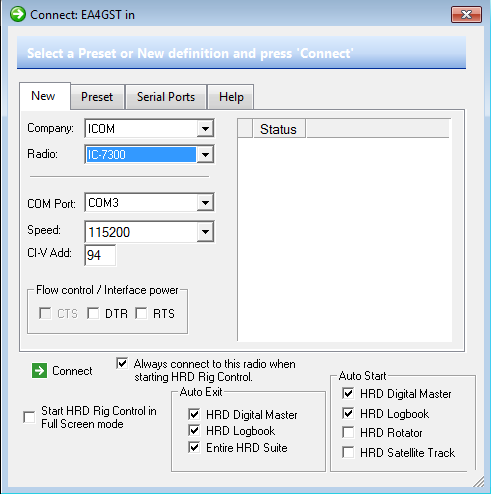Viewport: 491px width, 494px height.
Task: Enable Auto Start HRD Satellite Track
Action: (348, 452)
